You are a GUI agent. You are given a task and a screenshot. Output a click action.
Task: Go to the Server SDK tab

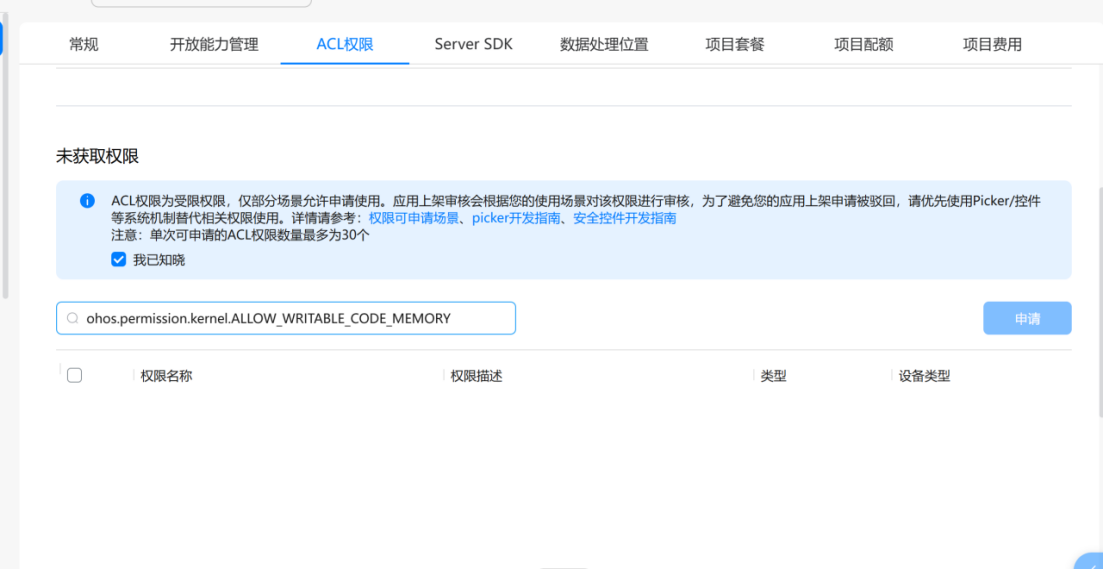point(473,44)
